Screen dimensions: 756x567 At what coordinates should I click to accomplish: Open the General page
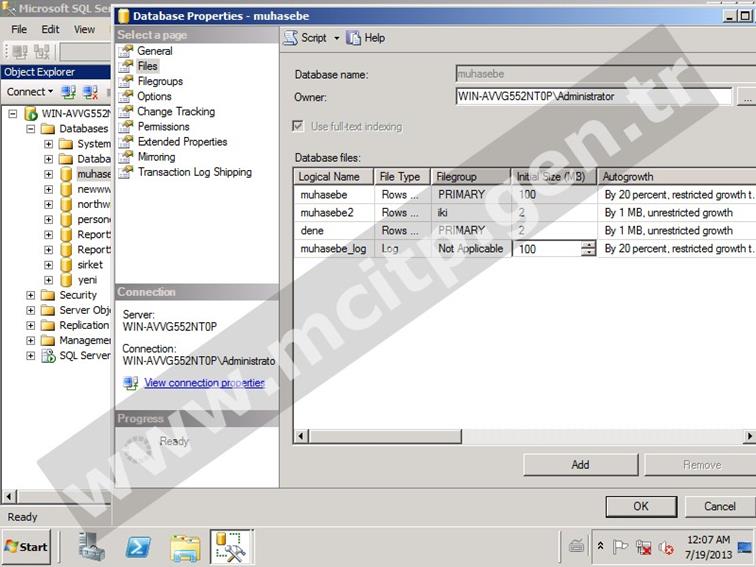pos(154,51)
